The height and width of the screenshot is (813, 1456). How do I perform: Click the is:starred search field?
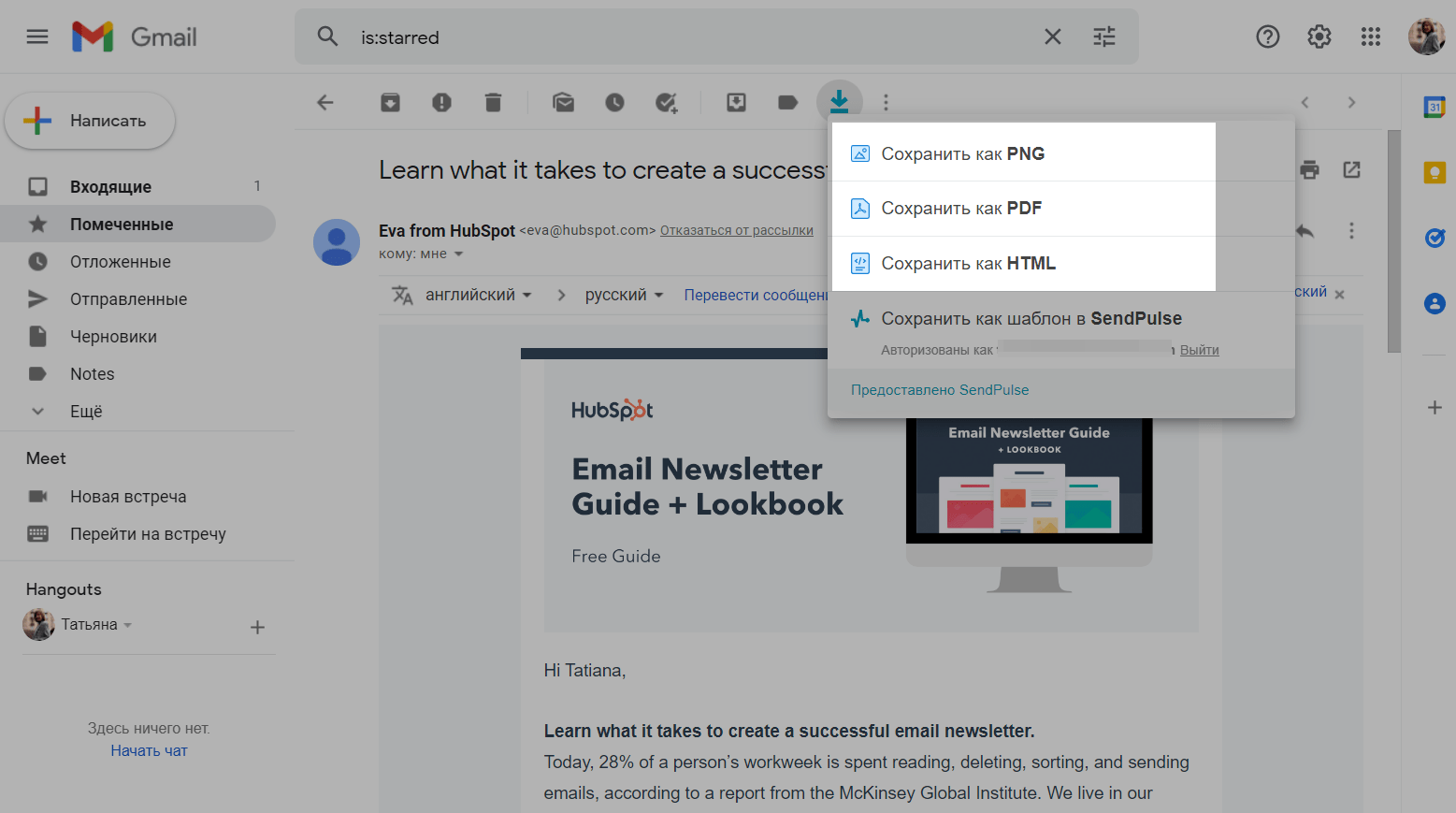[x=692, y=37]
